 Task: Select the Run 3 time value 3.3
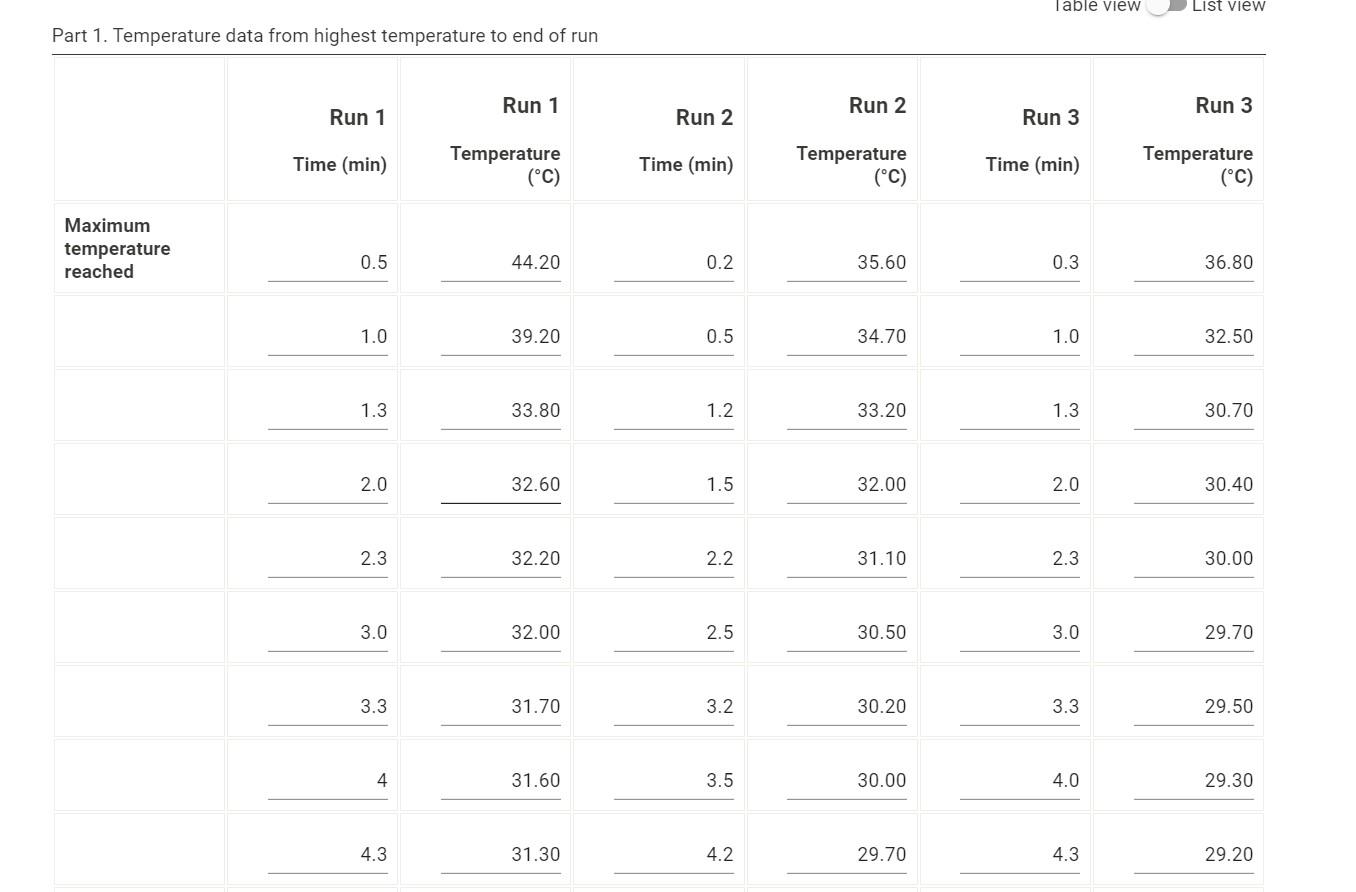[x=1020, y=705]
